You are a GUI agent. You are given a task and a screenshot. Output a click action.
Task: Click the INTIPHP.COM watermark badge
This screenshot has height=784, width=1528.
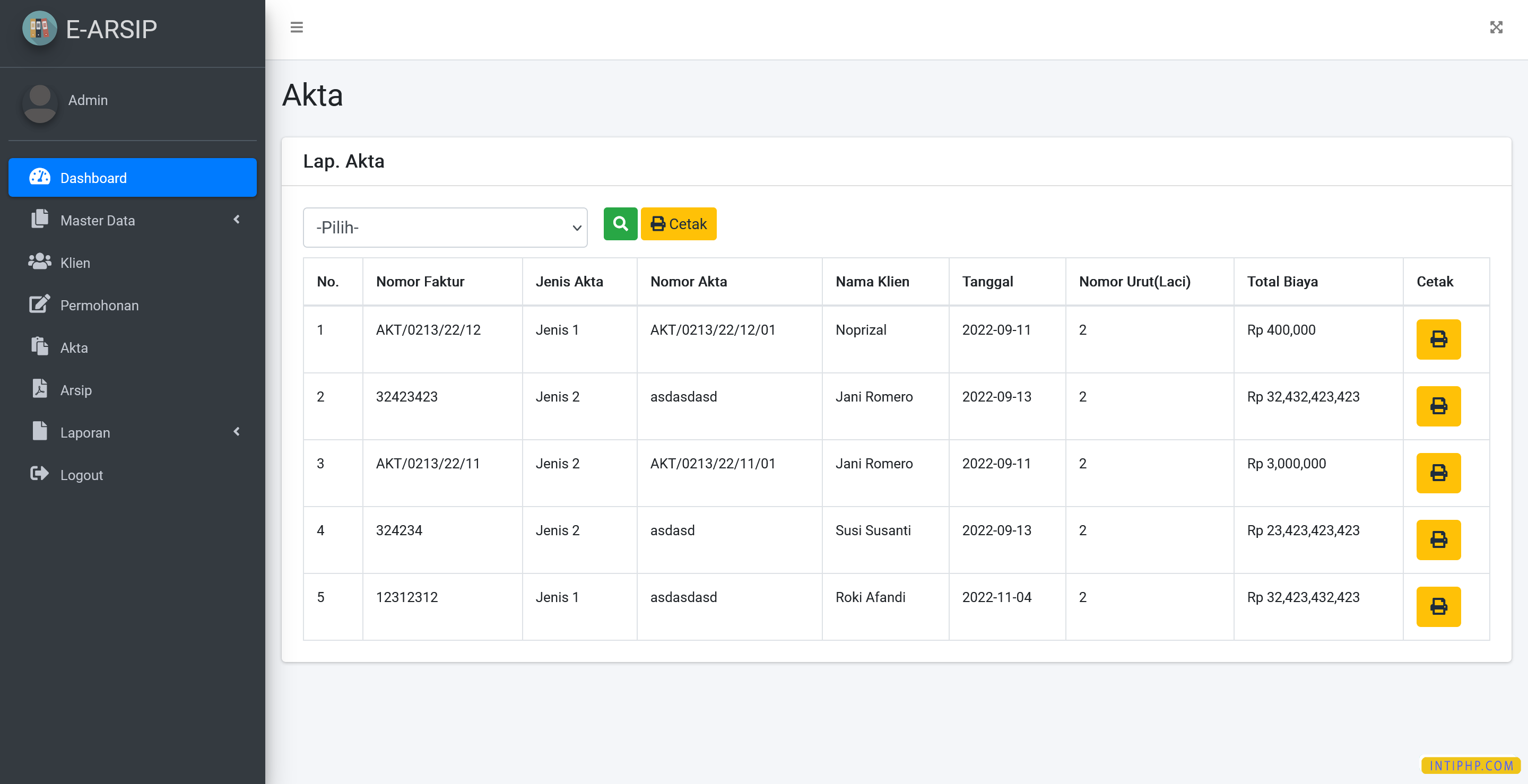(x=1471, y=765)
